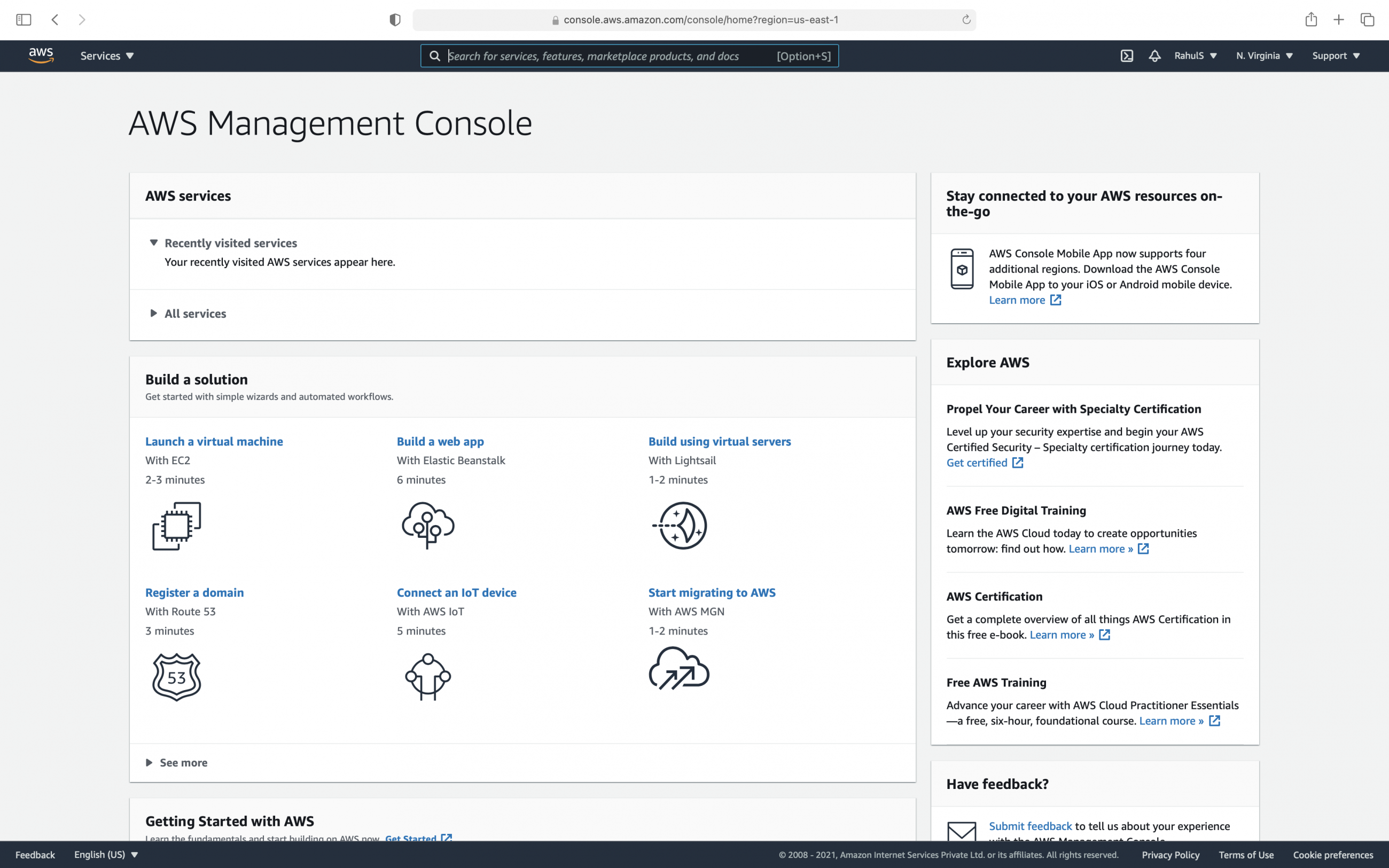The width and height of the screenshot is (1389, 868).
Task: Click the EC2 virtual machine chip icon
Action: point(176,526)
